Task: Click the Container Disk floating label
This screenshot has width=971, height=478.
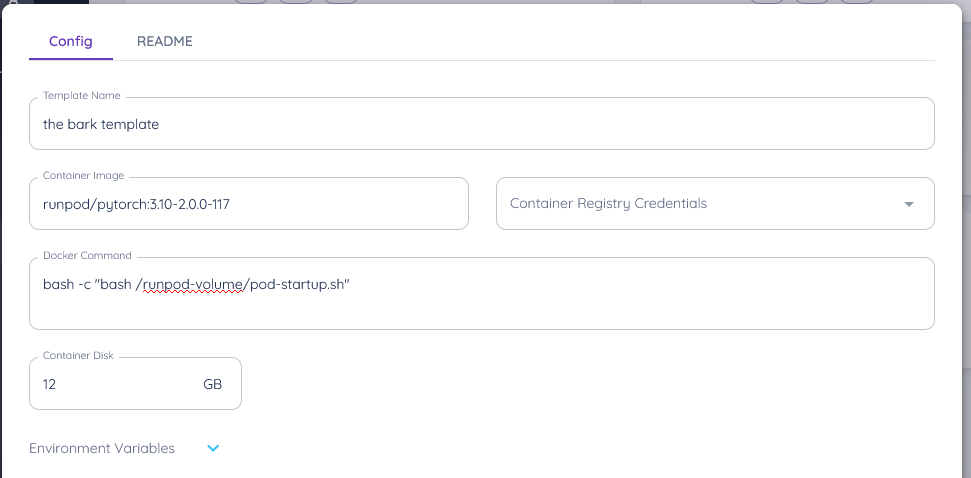Action: pyautogui.click(x=80, y=356)
